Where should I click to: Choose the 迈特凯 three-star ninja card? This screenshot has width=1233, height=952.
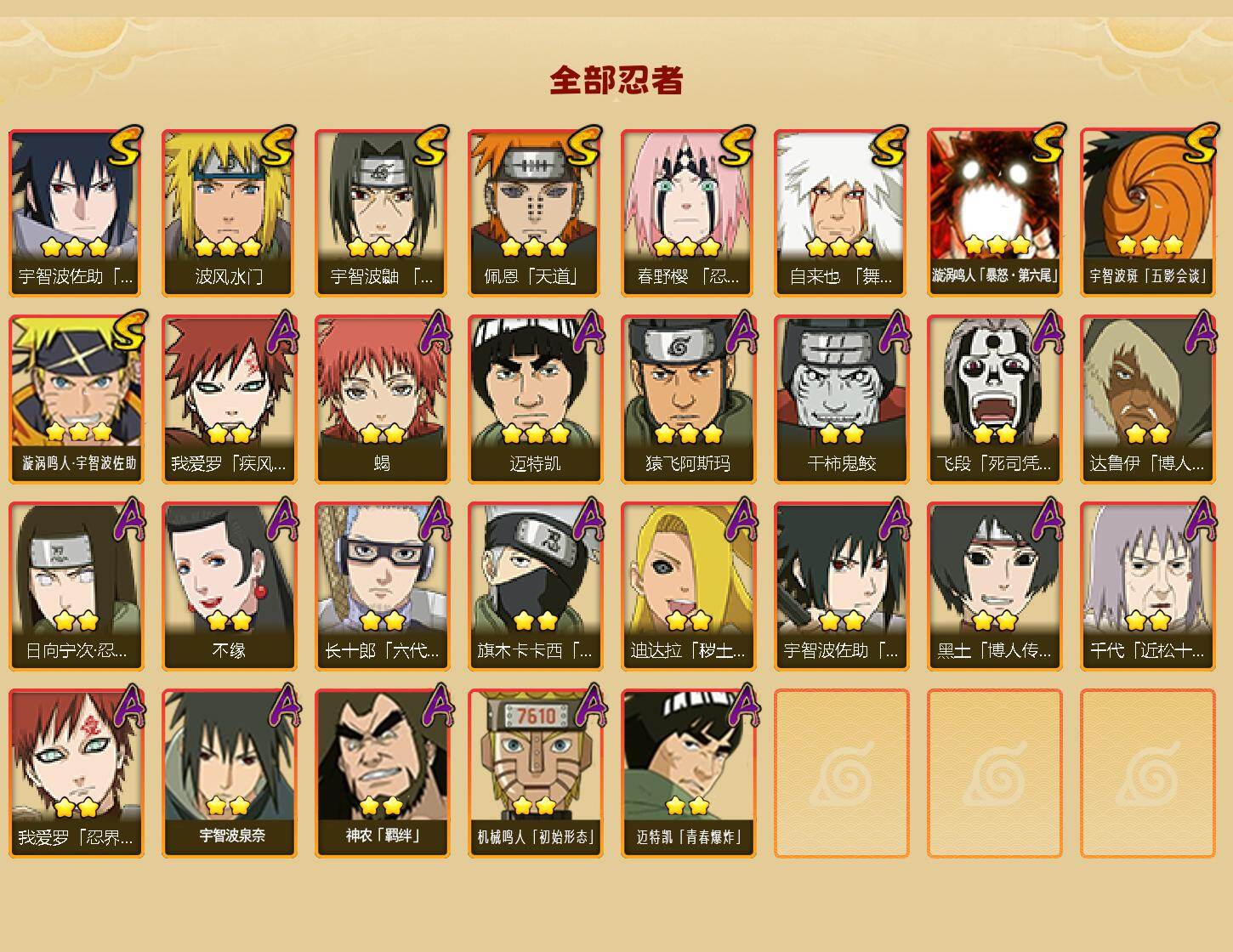535,399
